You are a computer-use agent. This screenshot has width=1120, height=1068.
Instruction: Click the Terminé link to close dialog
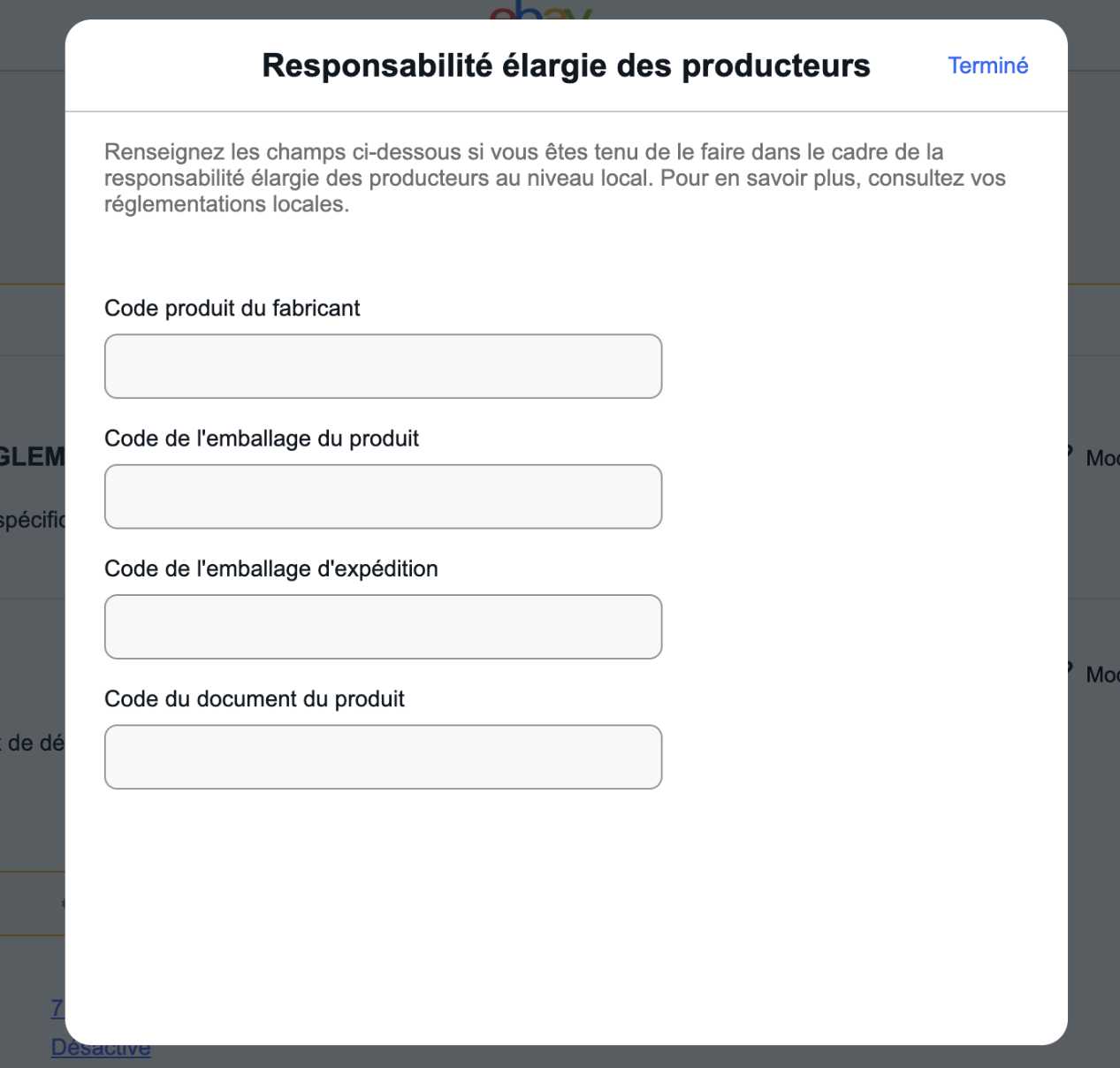[987, 65]
